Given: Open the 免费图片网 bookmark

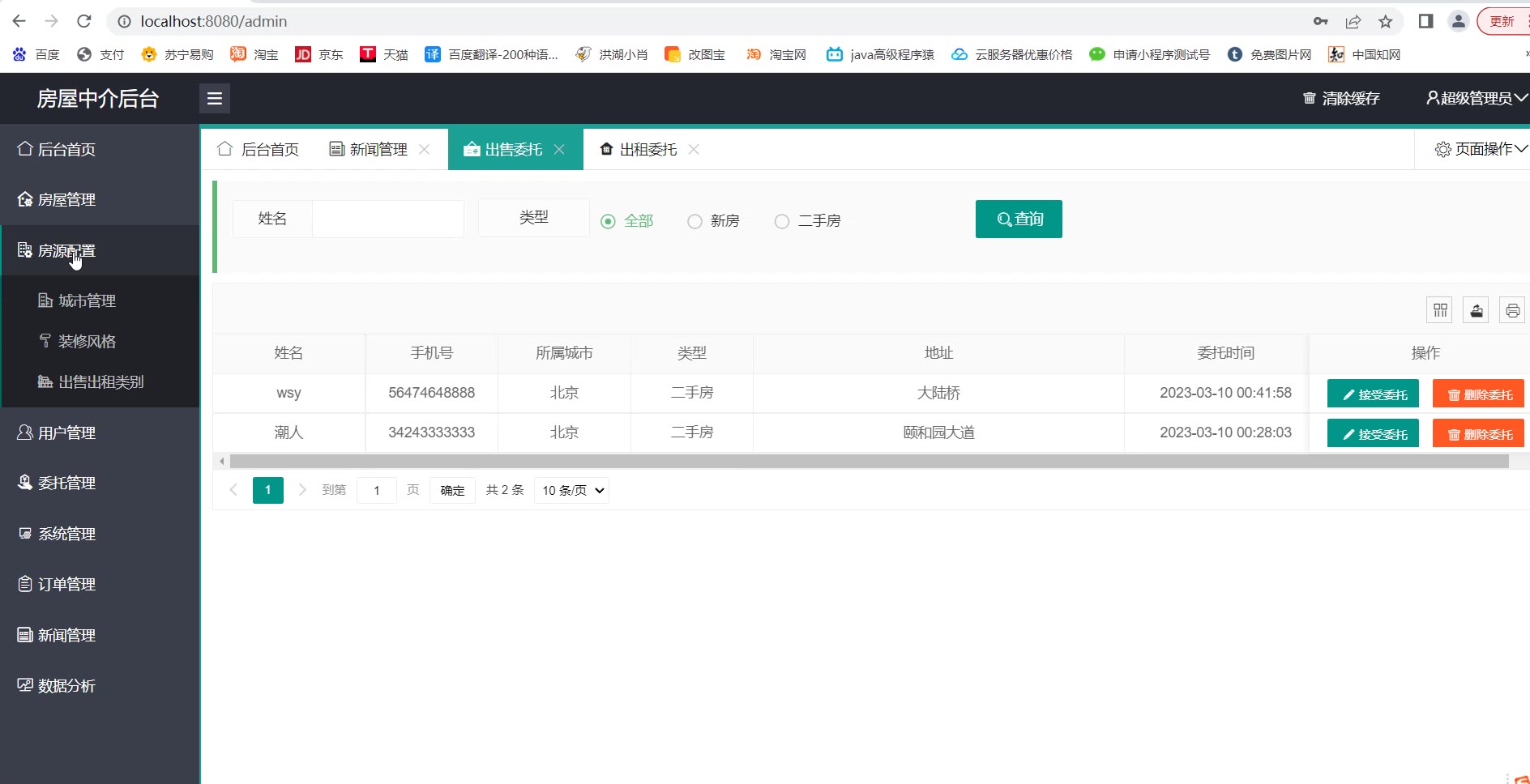Looking at the screenshot, I should [1270, 54].
